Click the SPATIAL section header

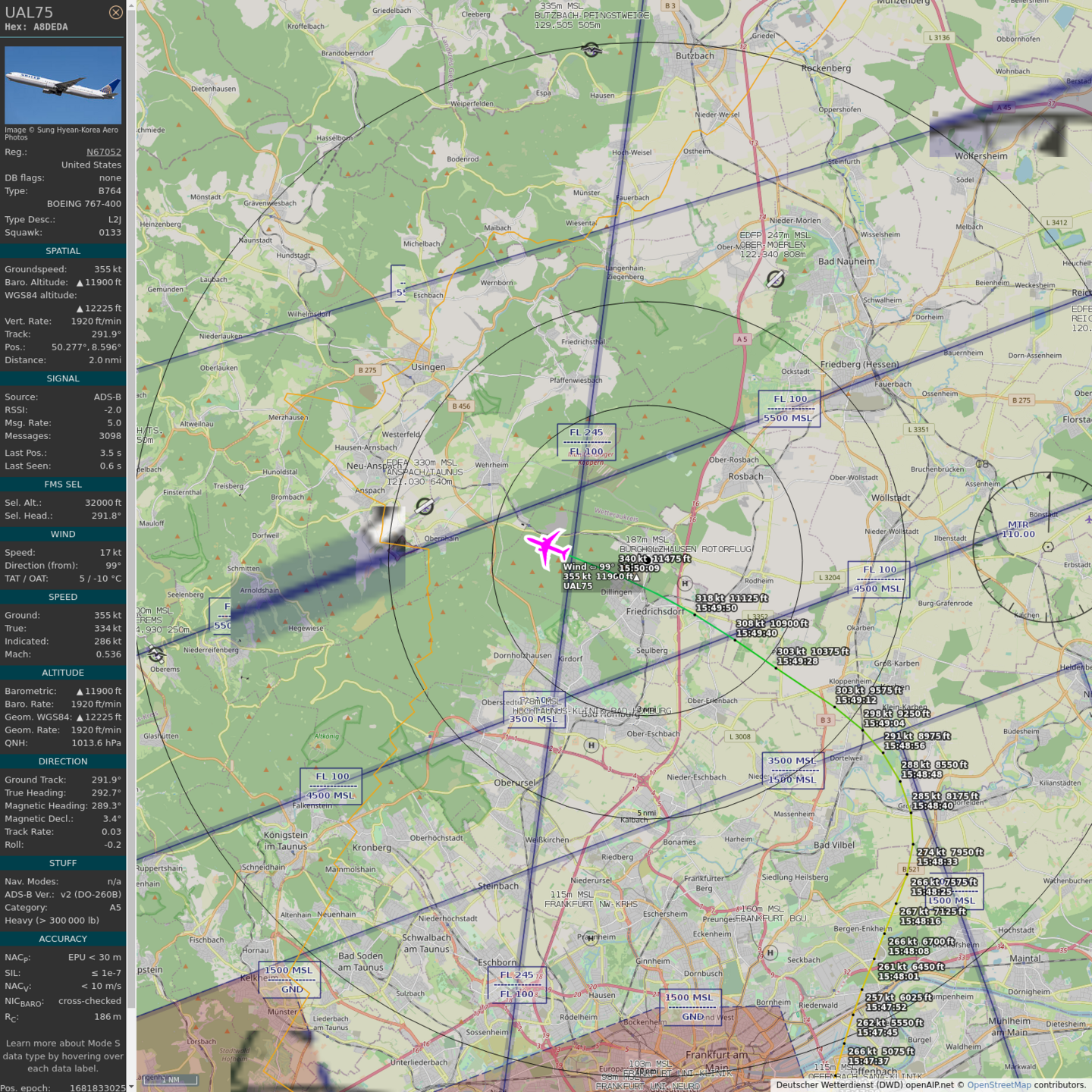point(63,251)
